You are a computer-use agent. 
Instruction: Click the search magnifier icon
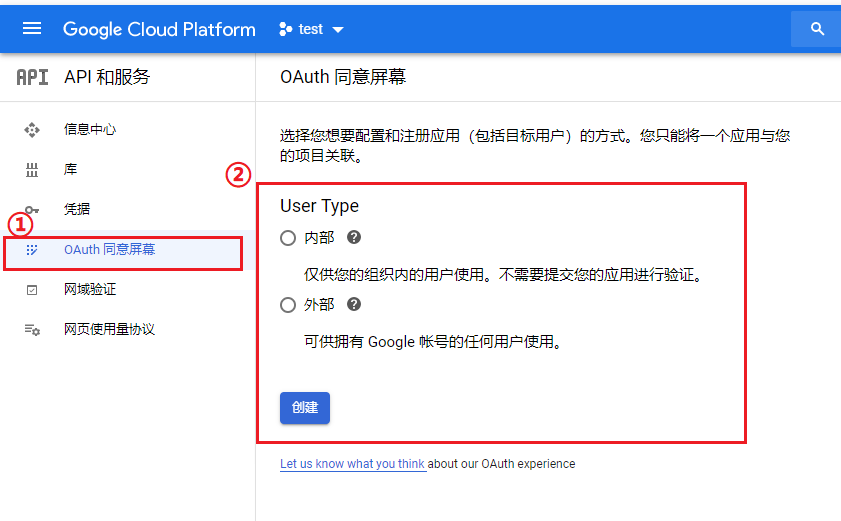[817, 29]
